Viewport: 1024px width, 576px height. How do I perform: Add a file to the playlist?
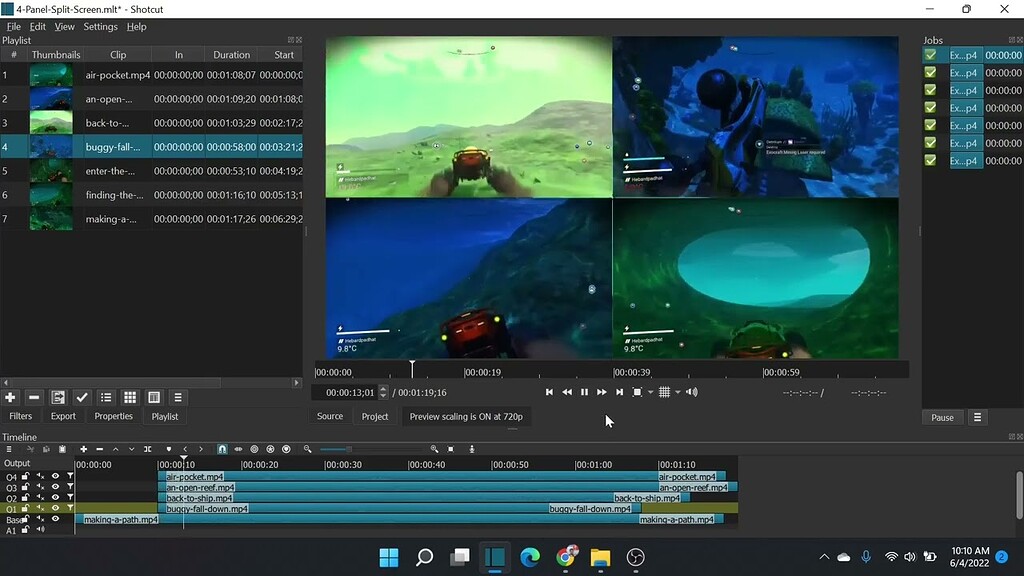tap(10, 399)
